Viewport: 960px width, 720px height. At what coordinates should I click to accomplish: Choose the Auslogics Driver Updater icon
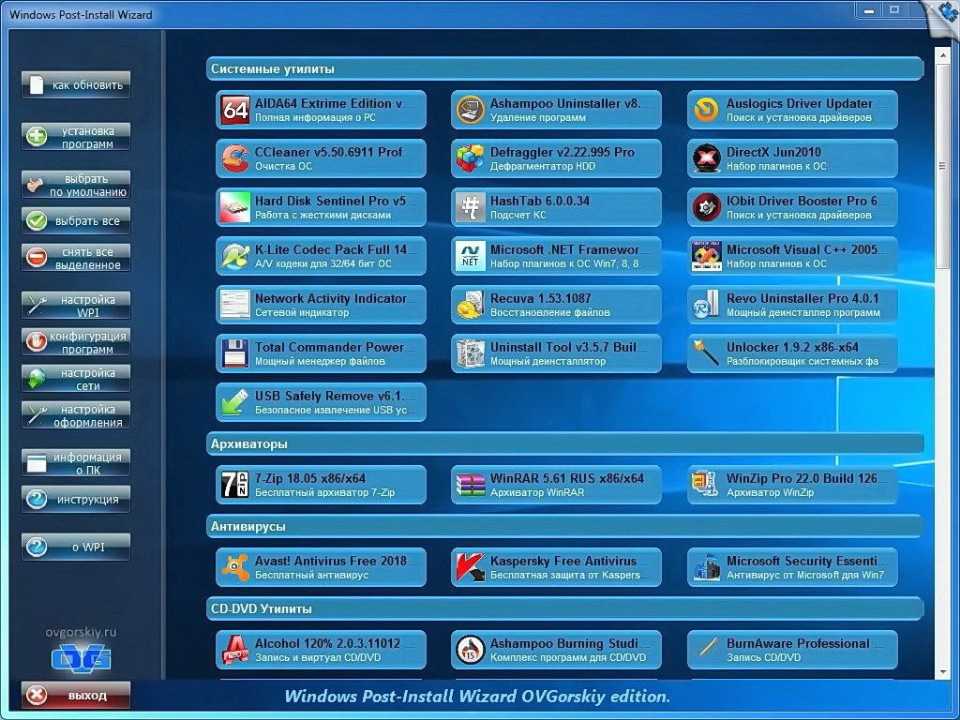706,110
